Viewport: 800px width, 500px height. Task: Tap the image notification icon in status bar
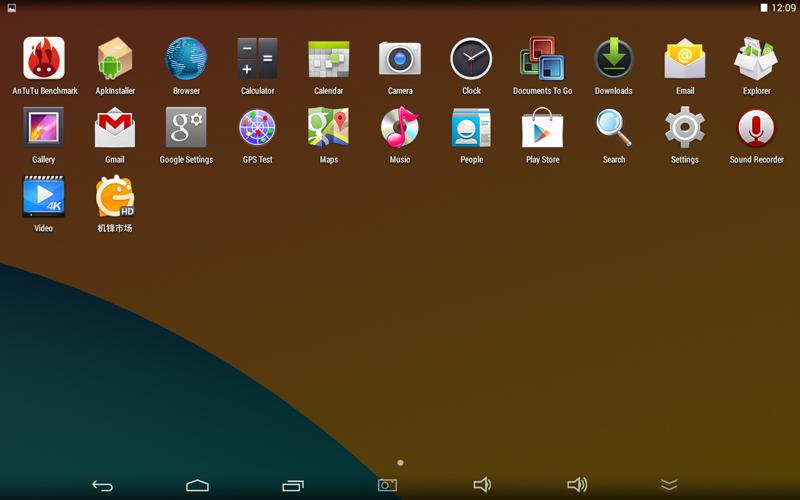tap(11, 8)
